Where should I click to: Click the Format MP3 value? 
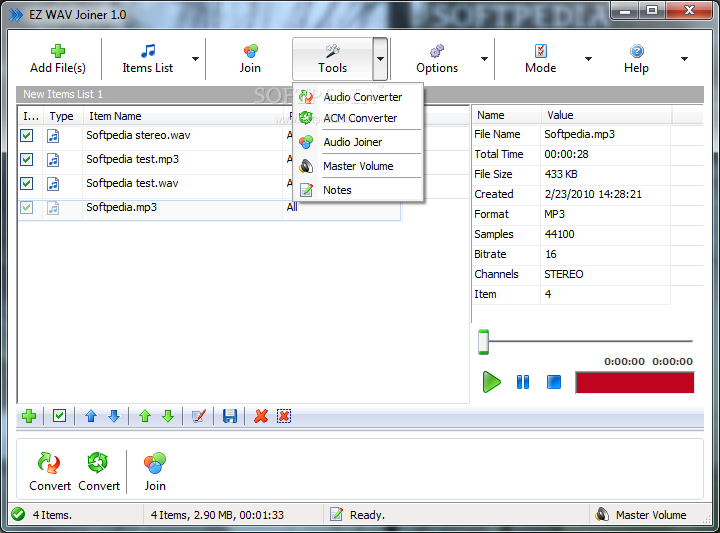555,214
